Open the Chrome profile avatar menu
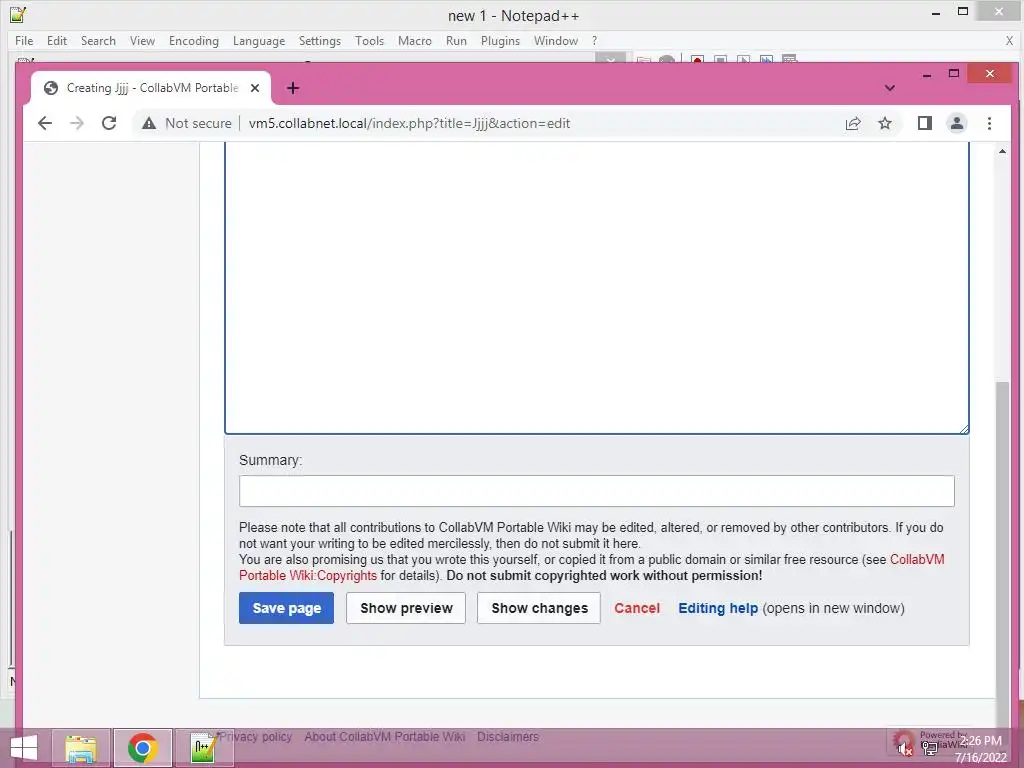Screen dimensions: 1024x768 click(x=957, y=123)
